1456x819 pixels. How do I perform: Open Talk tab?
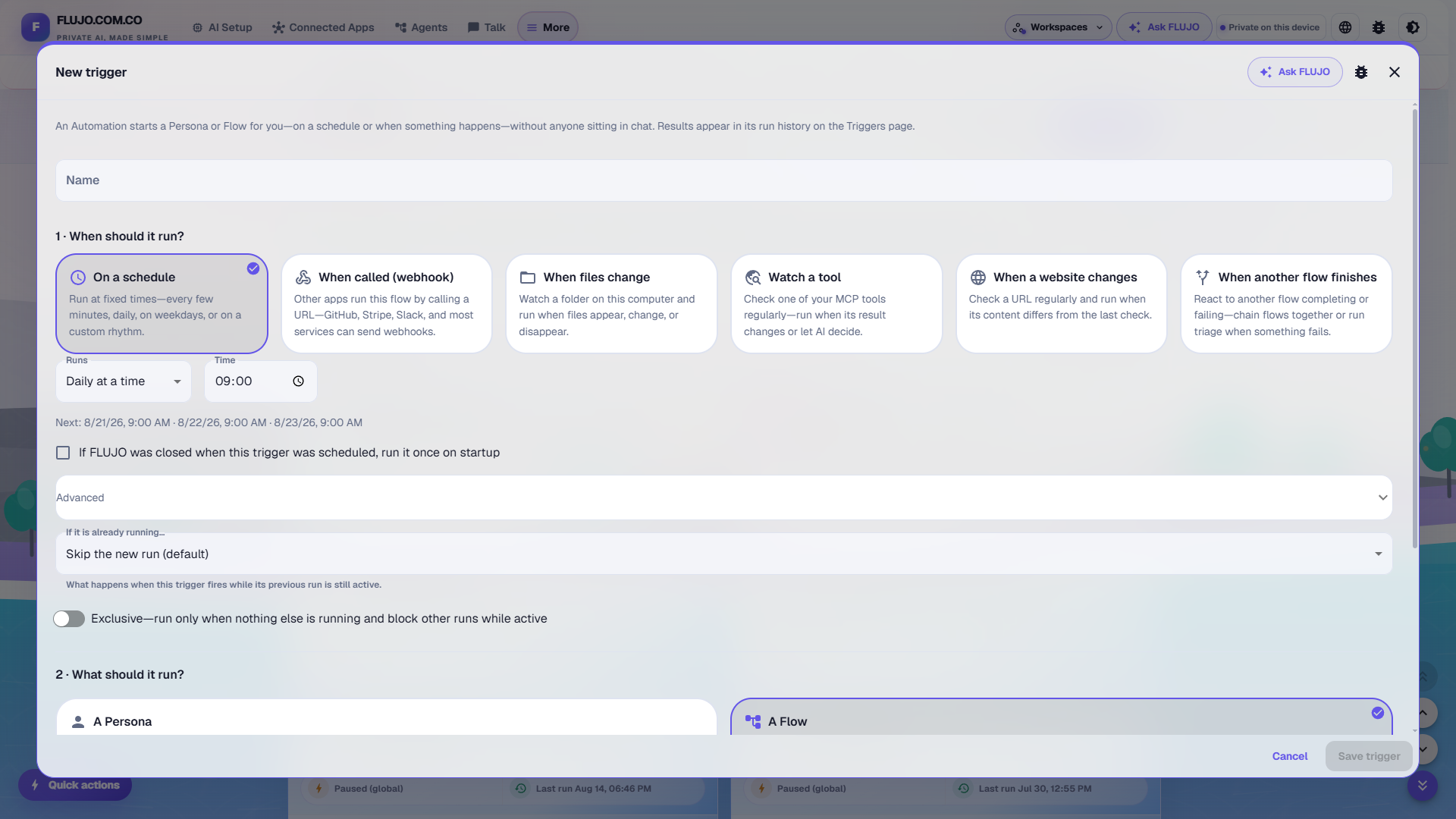(x=486, y=27)
